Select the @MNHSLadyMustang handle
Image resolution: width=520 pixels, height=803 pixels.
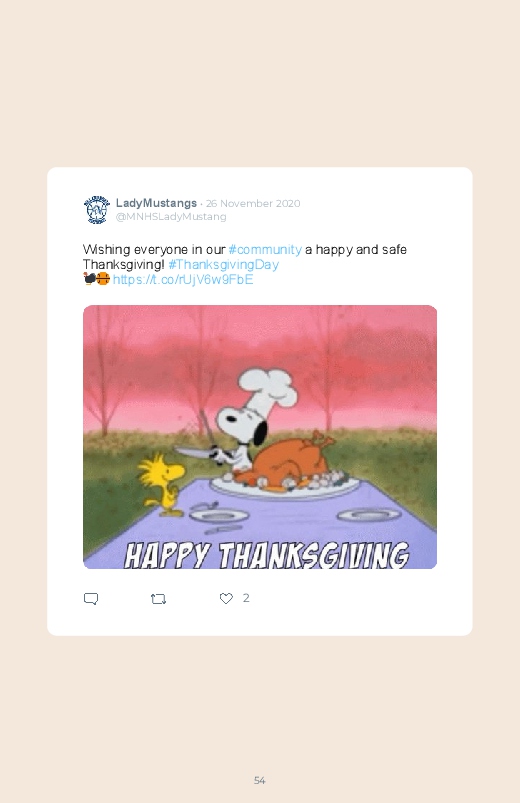click(x=171, y=217)
